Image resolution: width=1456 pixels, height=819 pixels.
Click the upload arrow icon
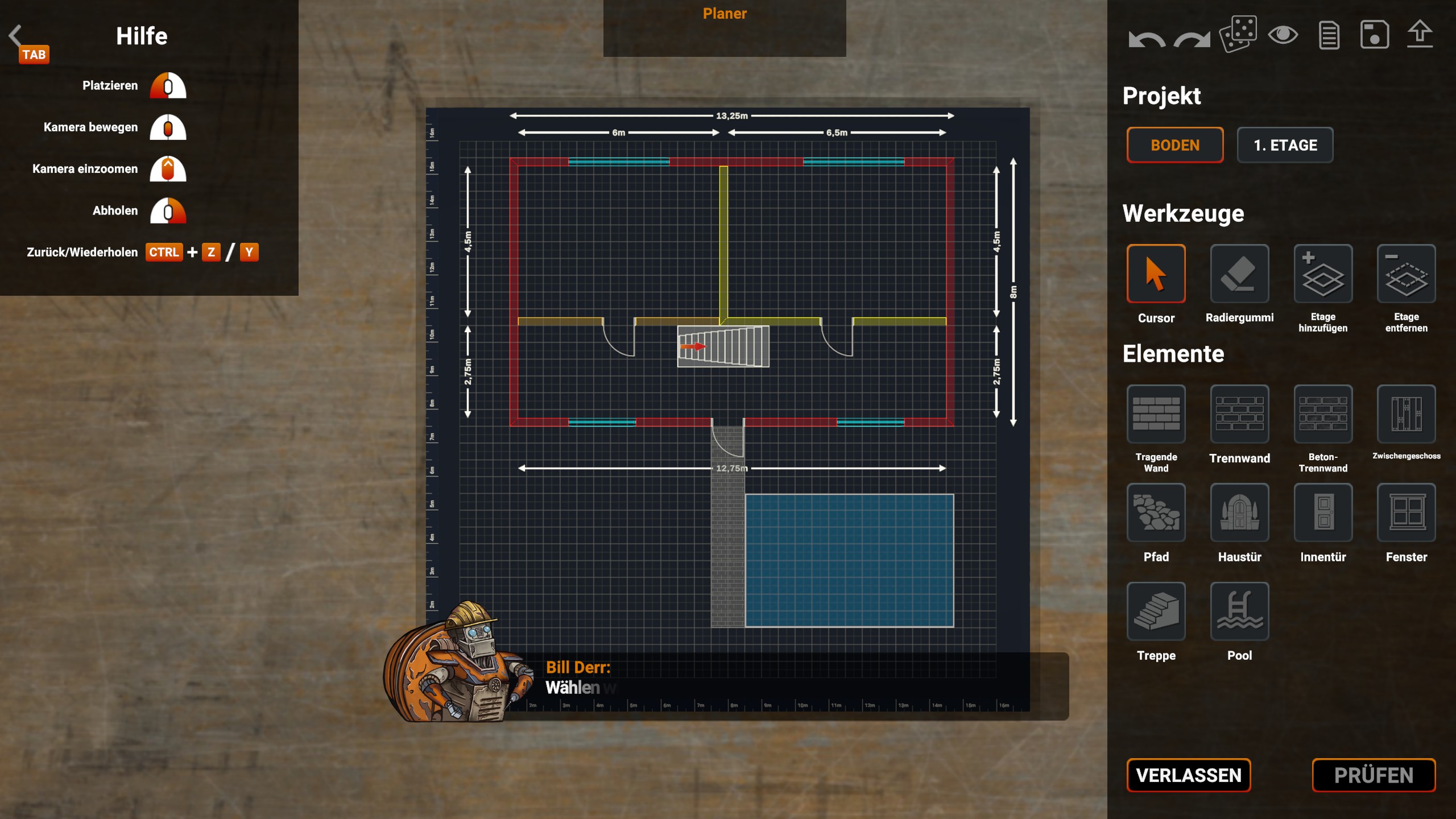click(1420, 34)
